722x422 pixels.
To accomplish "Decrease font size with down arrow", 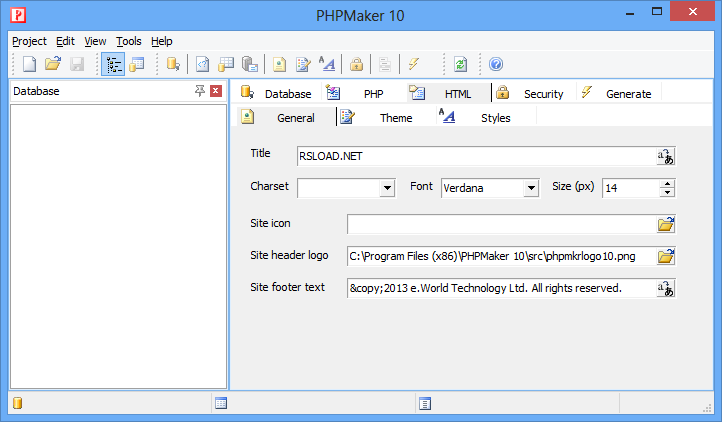I will coord(667,192).
